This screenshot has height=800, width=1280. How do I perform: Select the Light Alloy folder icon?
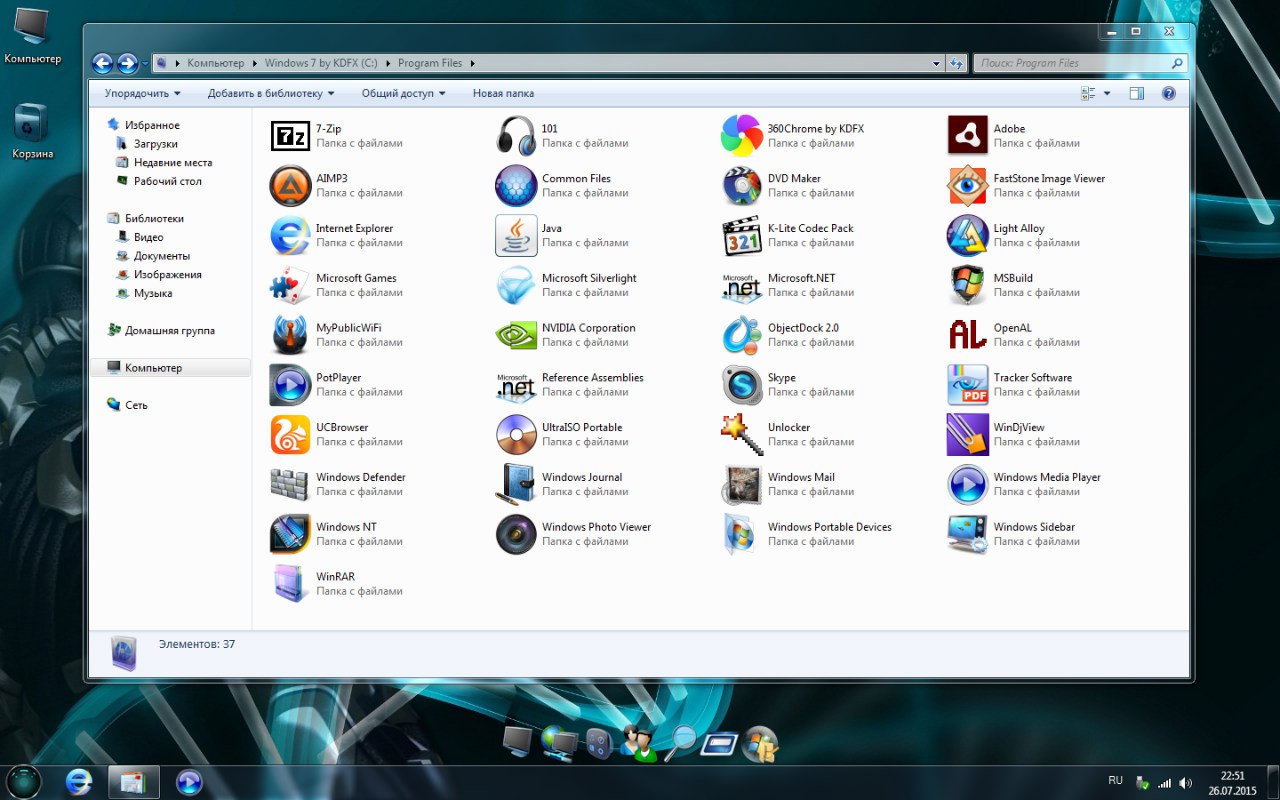968,236
